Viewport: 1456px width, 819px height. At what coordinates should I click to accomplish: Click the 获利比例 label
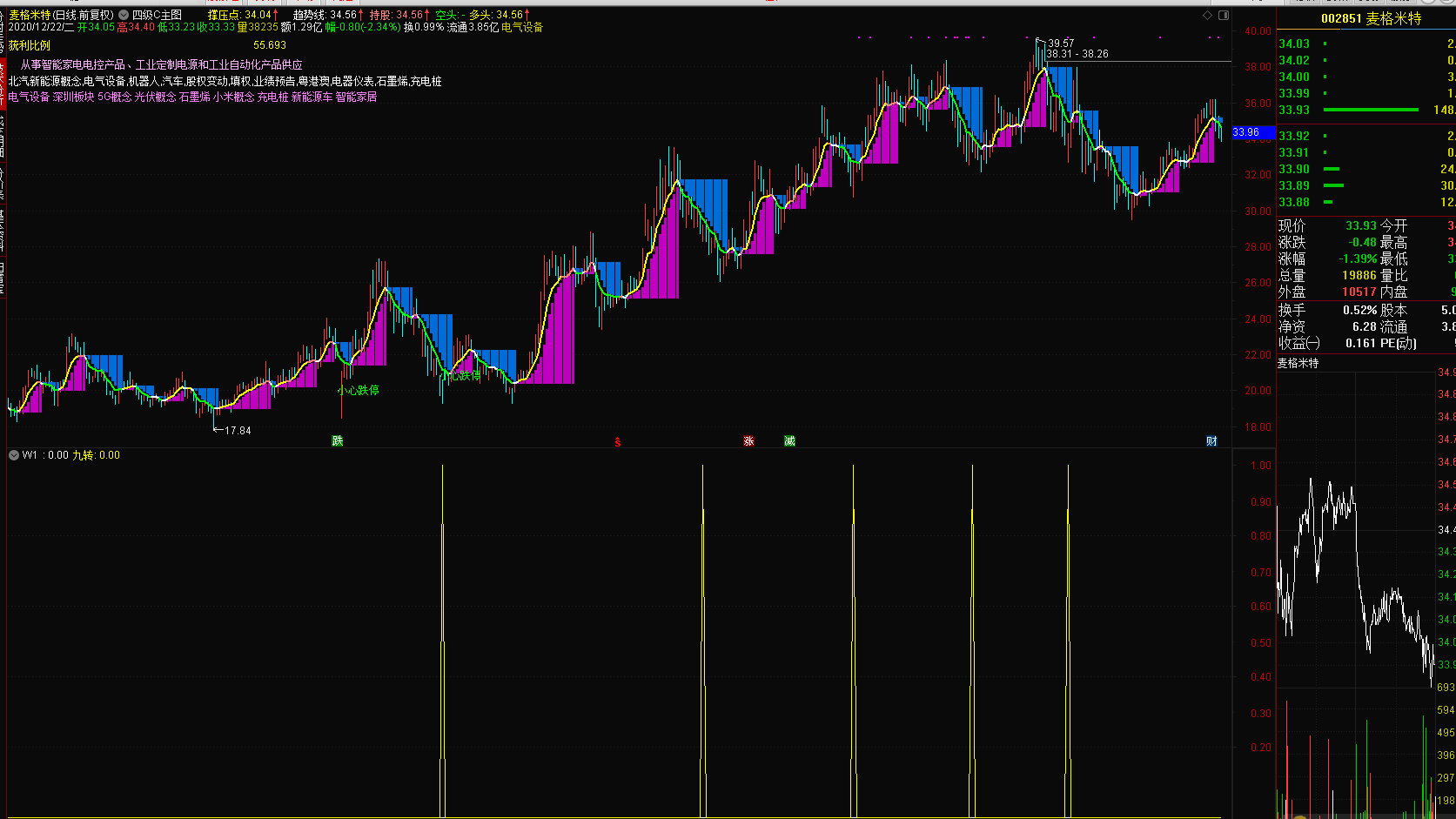coord(30,45)
